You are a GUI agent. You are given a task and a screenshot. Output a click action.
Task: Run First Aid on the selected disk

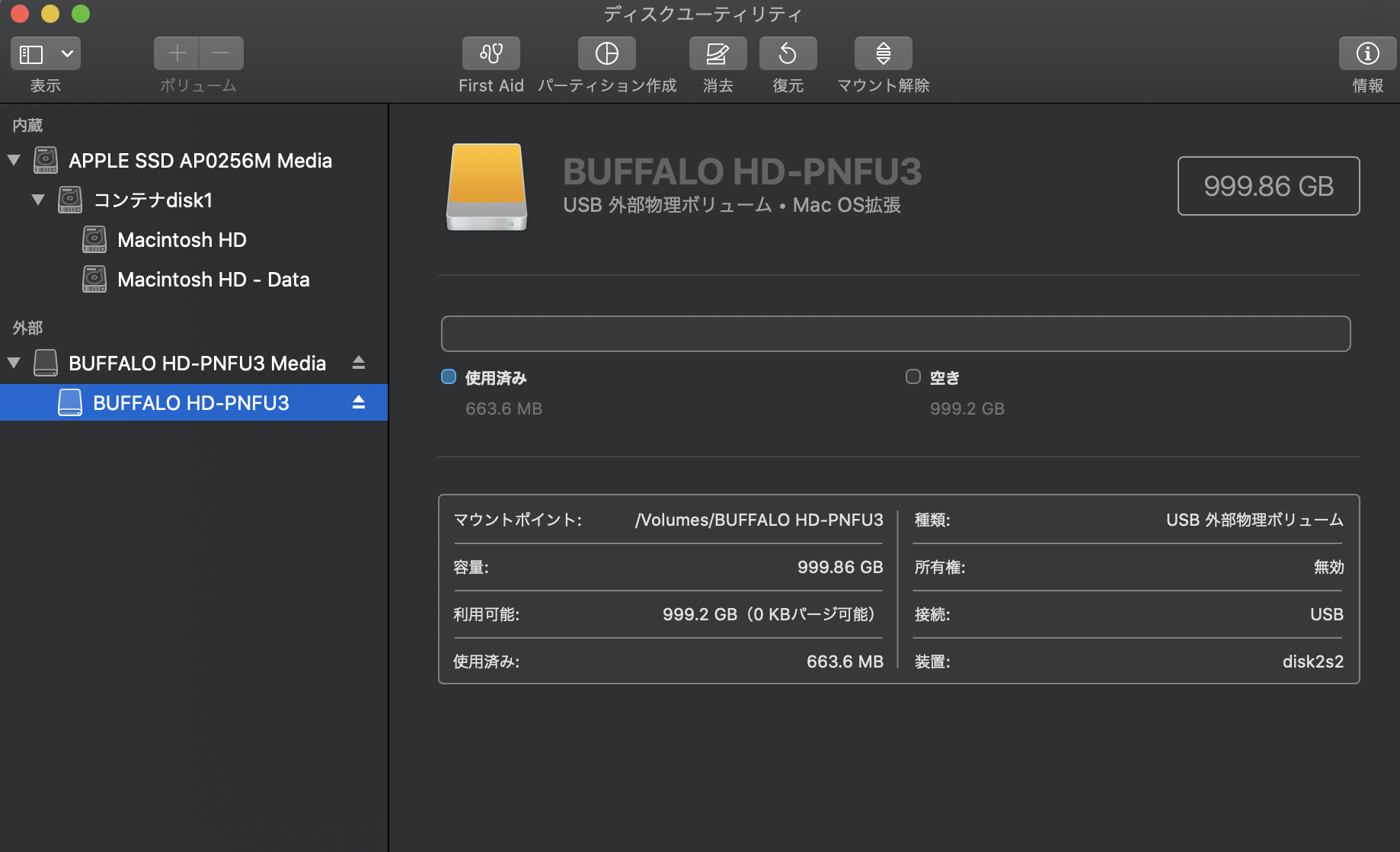point(491,54)
